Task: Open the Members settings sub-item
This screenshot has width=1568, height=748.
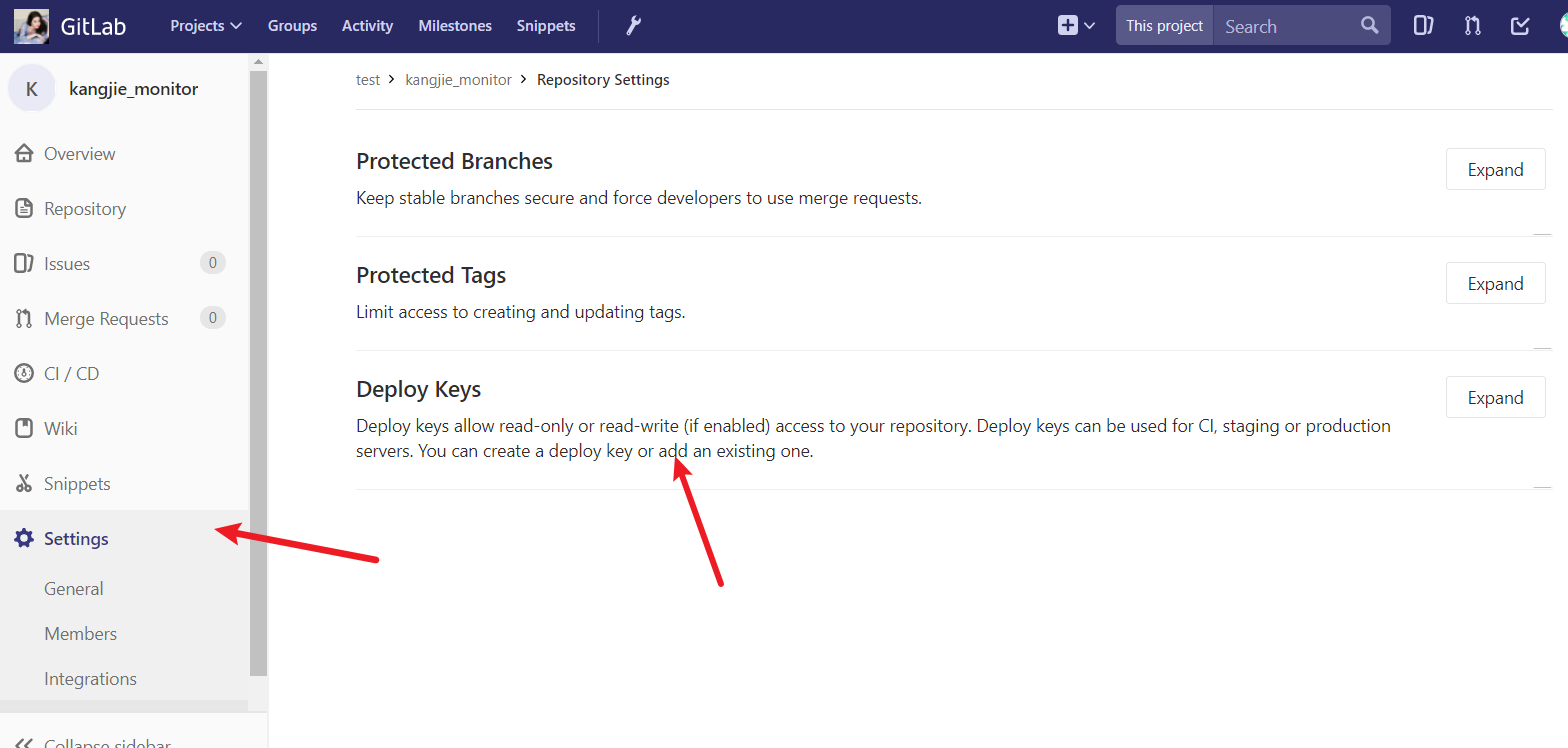Action: point(81,633)
